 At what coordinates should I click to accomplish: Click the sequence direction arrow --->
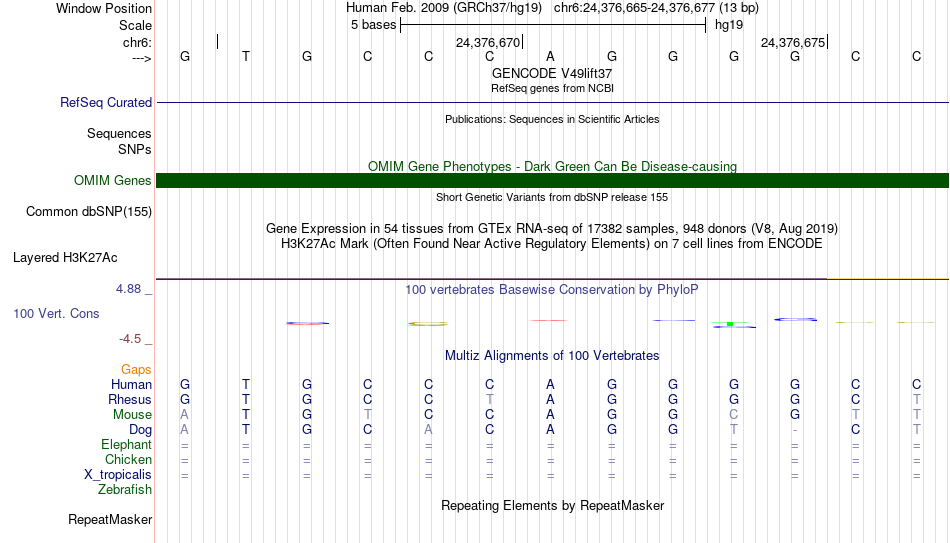click(x=142, y=59)
